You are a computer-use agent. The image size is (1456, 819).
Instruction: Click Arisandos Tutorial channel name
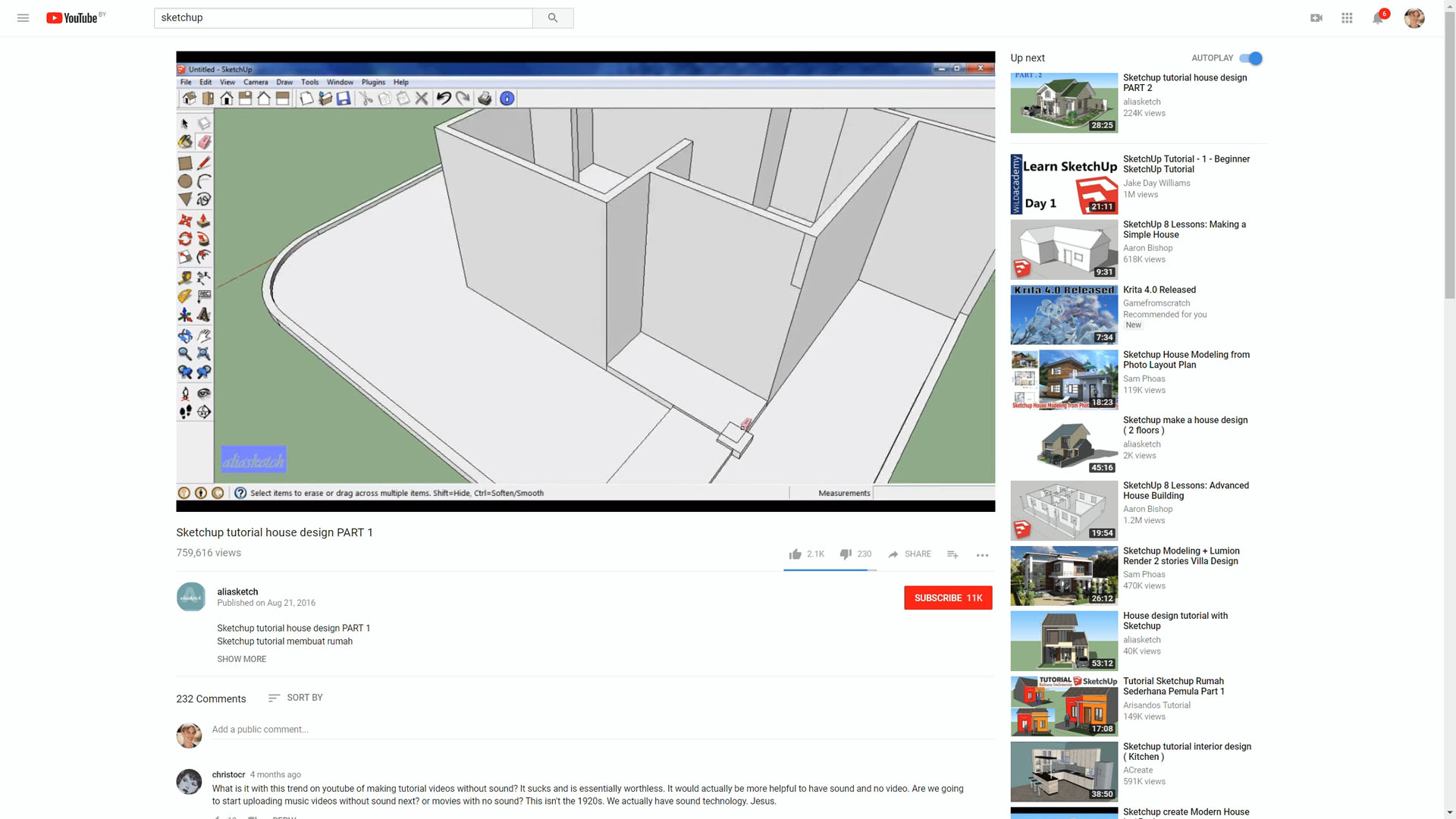pyautogui.click(x=1156, y=705)
